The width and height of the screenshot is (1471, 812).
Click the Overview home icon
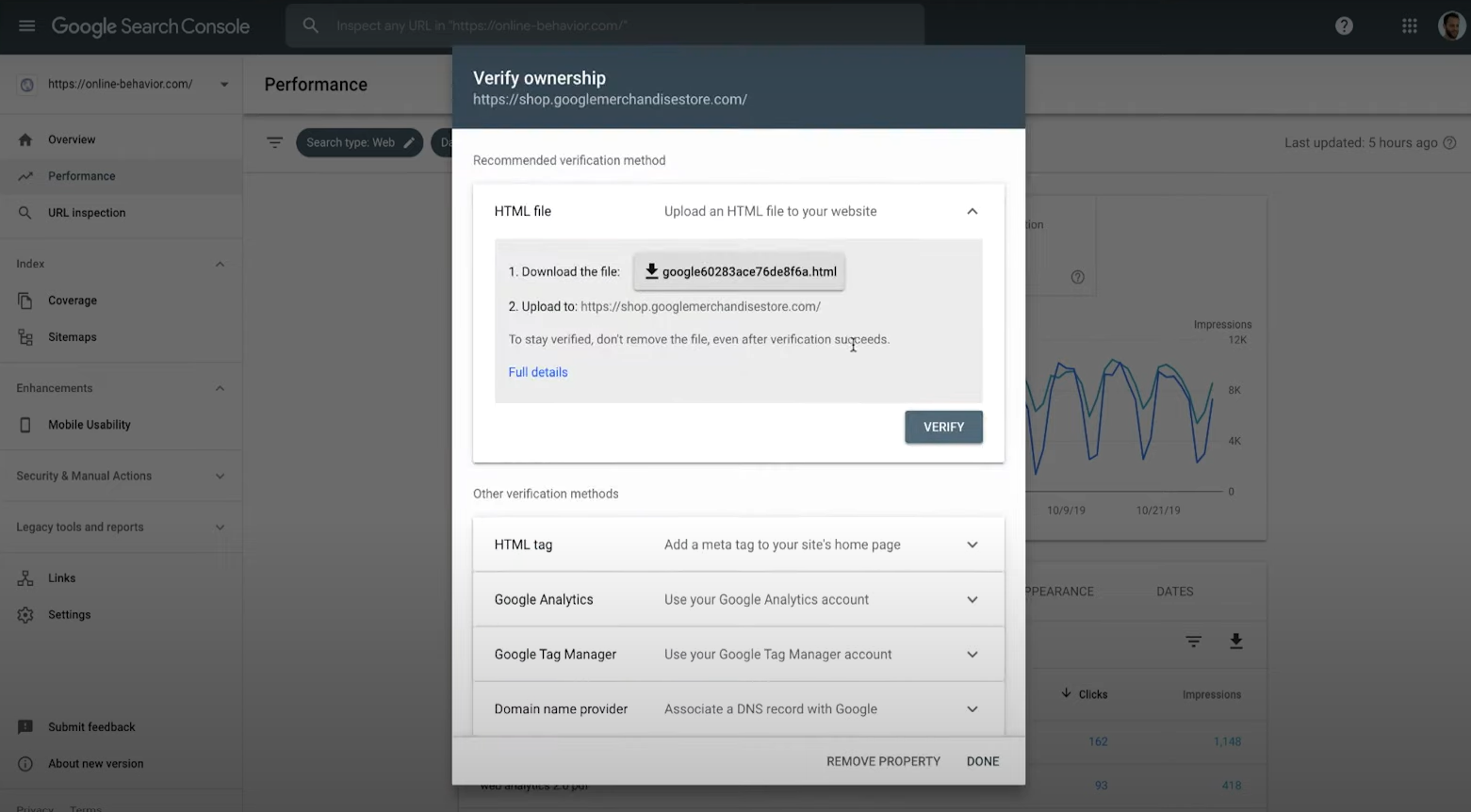pyautogui.click(x=25, y=139)
